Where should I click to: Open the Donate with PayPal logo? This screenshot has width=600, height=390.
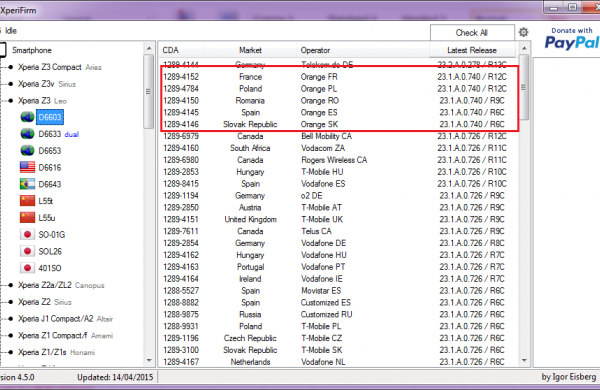click(x=572, y=39)
